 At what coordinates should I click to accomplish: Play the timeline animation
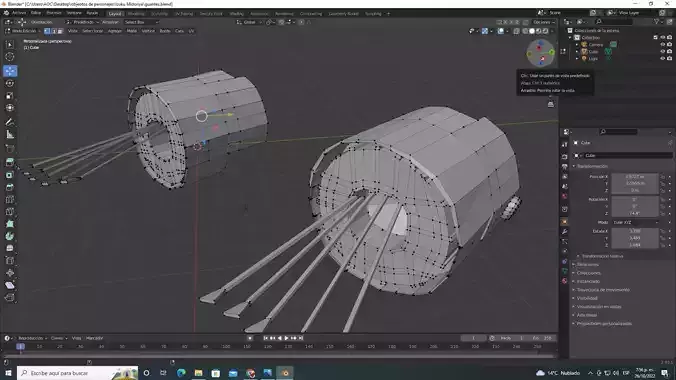(x=286, y=338)
